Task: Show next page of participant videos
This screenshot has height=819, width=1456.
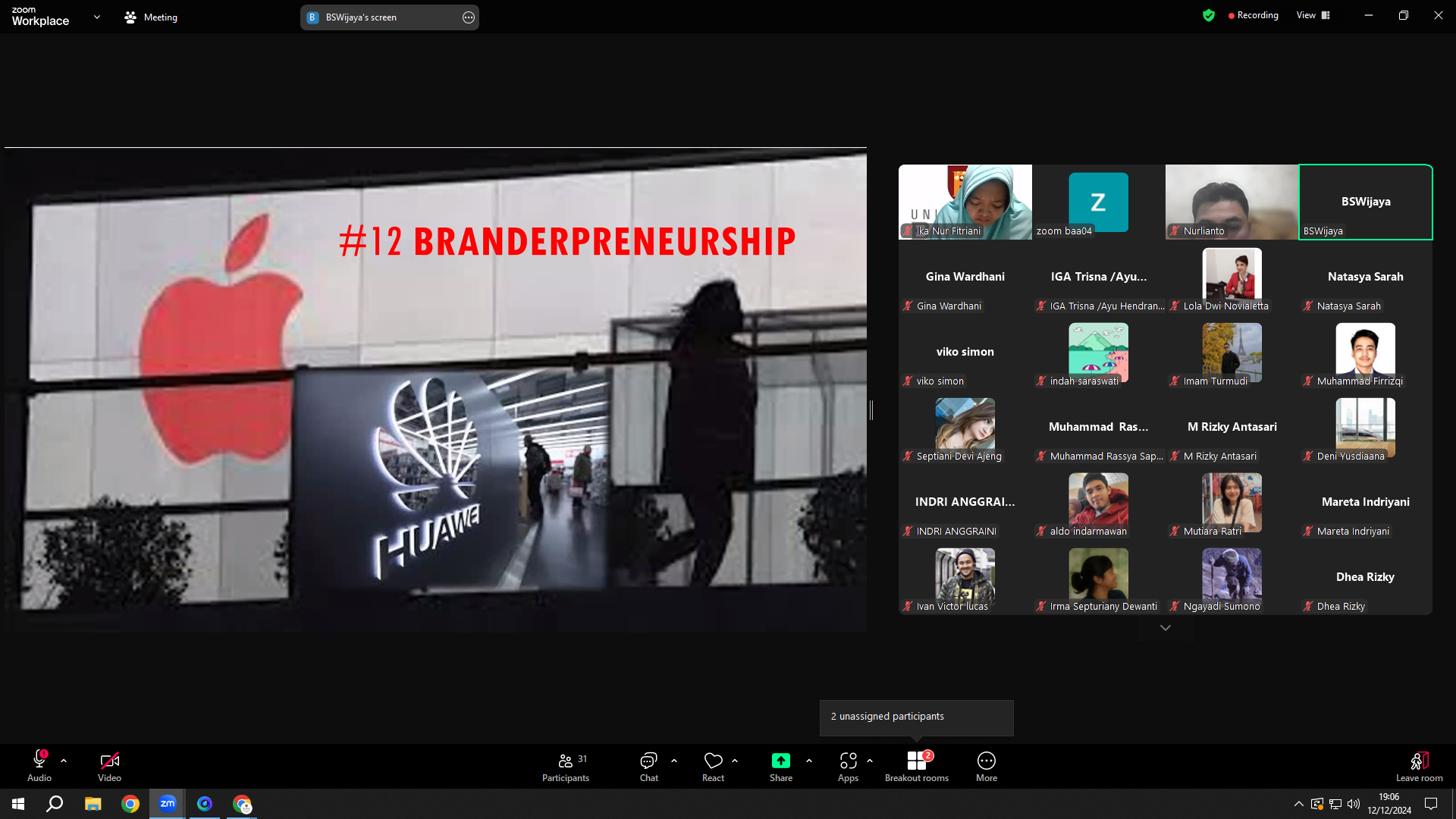Action: [1166, 628]
